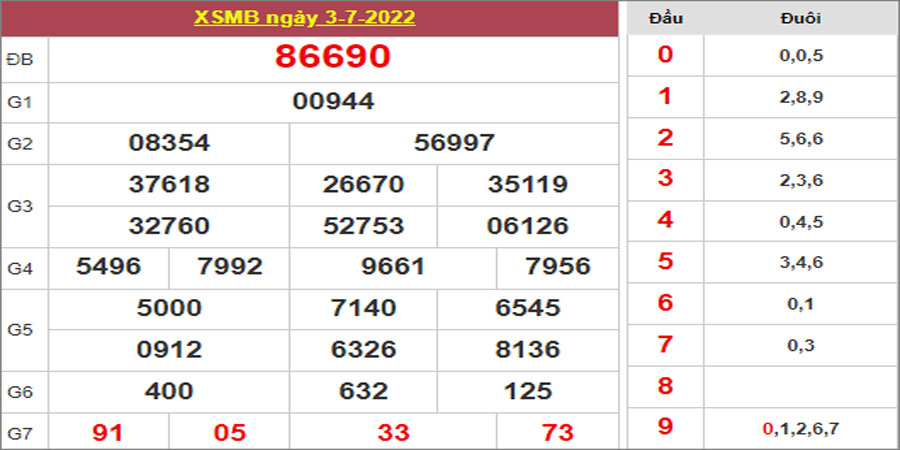Click the G3 row label
This screenshot has height=450, width=900.
18,206
